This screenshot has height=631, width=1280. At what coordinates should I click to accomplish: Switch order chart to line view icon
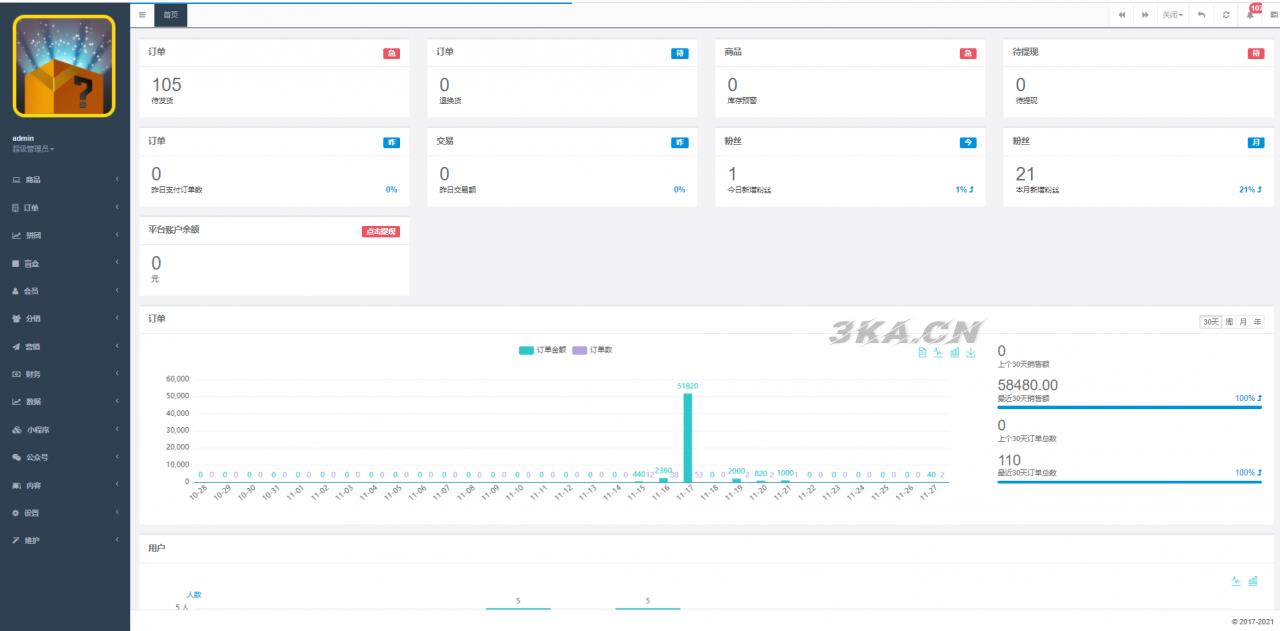(x=938, y=353)
